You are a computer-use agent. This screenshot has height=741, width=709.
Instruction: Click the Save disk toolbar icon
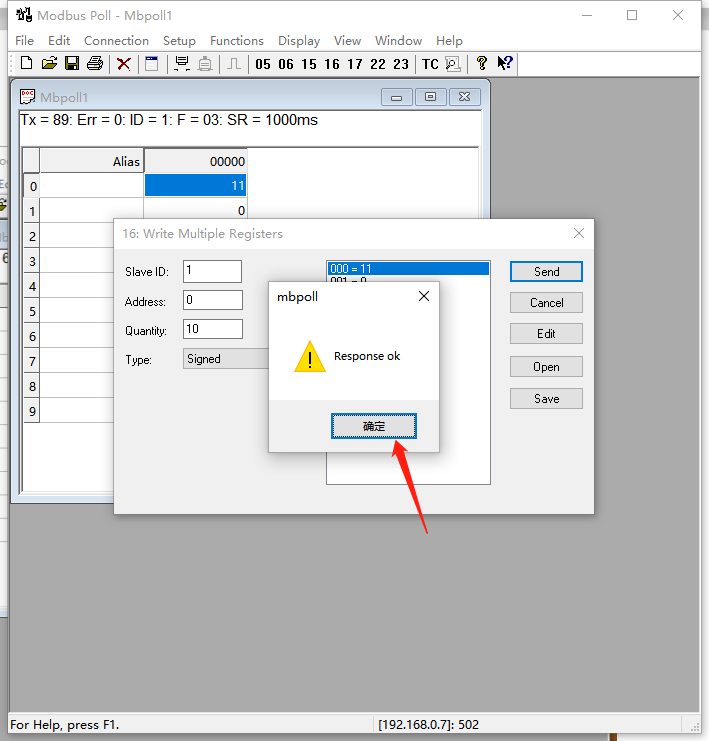click(72, 64)
